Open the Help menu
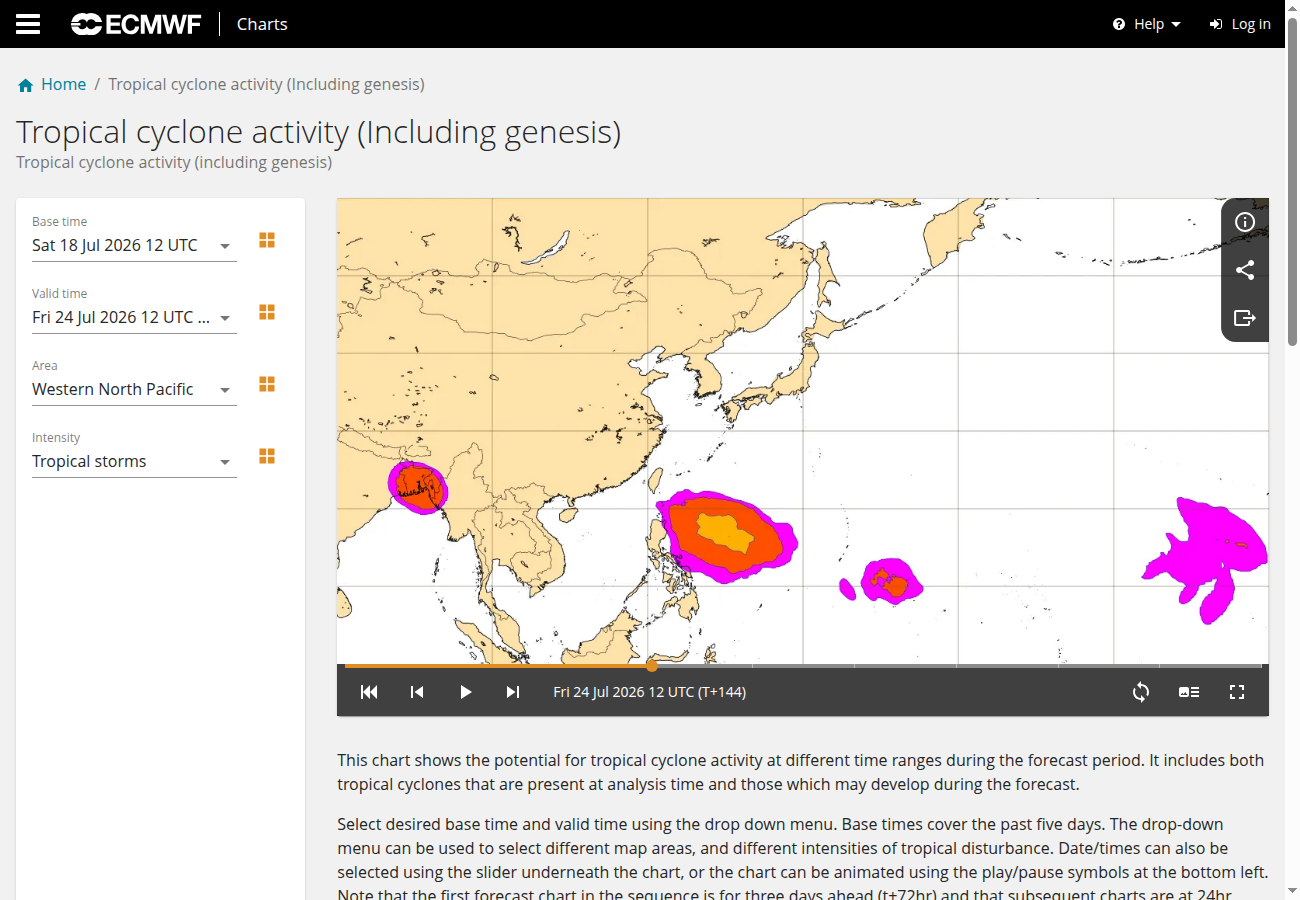Screen dimensions: 1300x900 coord(1147,24)
